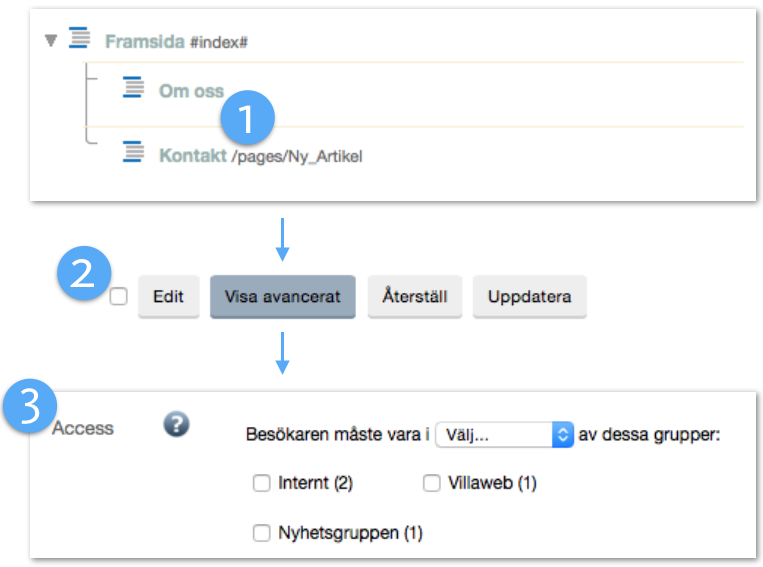
Task: Click the Om oss page icon
Action: tap(133, 88)
